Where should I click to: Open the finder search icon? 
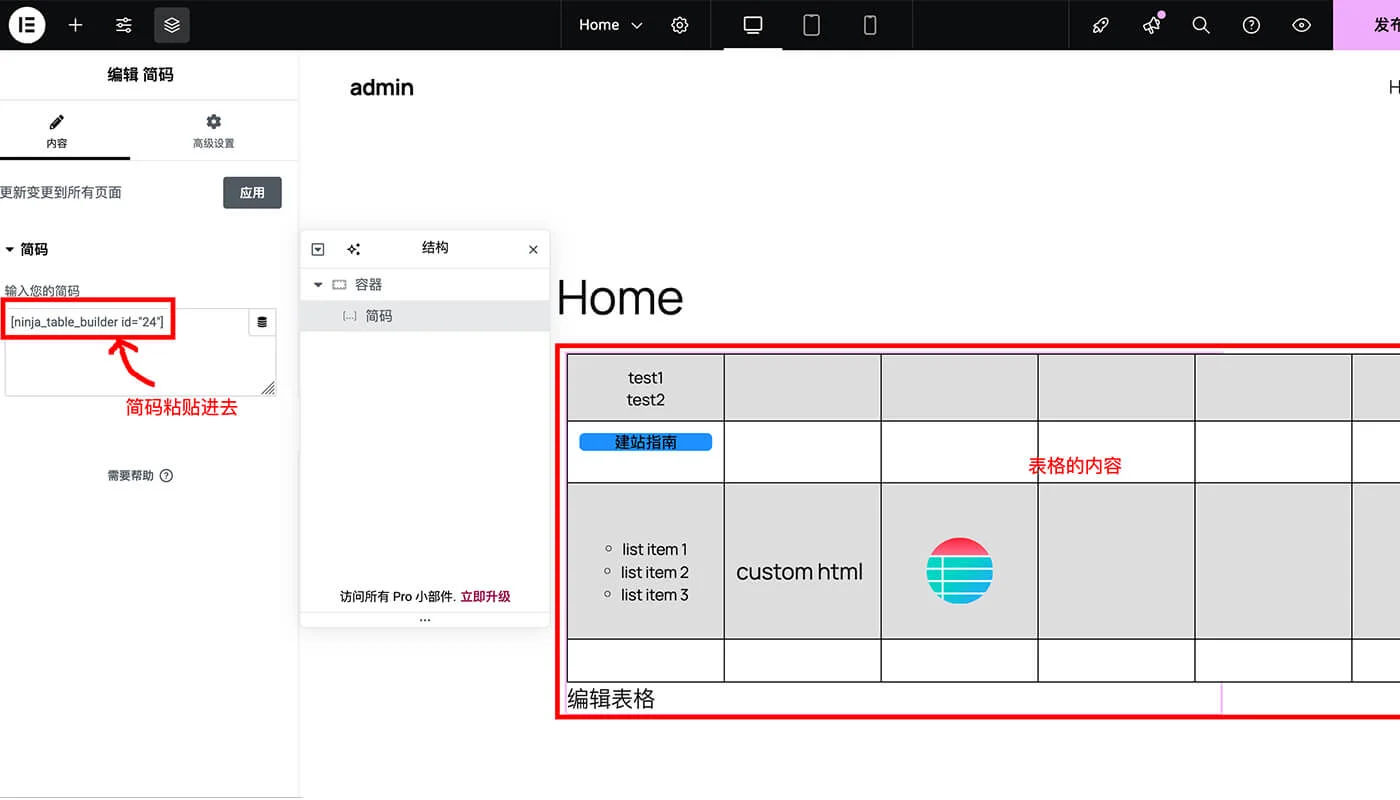[1201, 25]
